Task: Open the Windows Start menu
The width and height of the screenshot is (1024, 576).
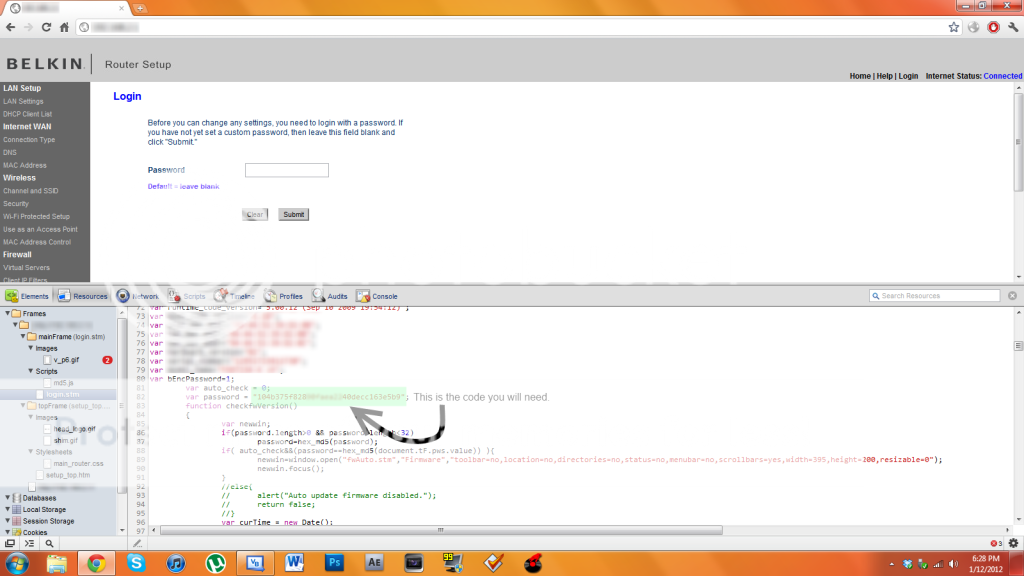Action: (17, 563)
